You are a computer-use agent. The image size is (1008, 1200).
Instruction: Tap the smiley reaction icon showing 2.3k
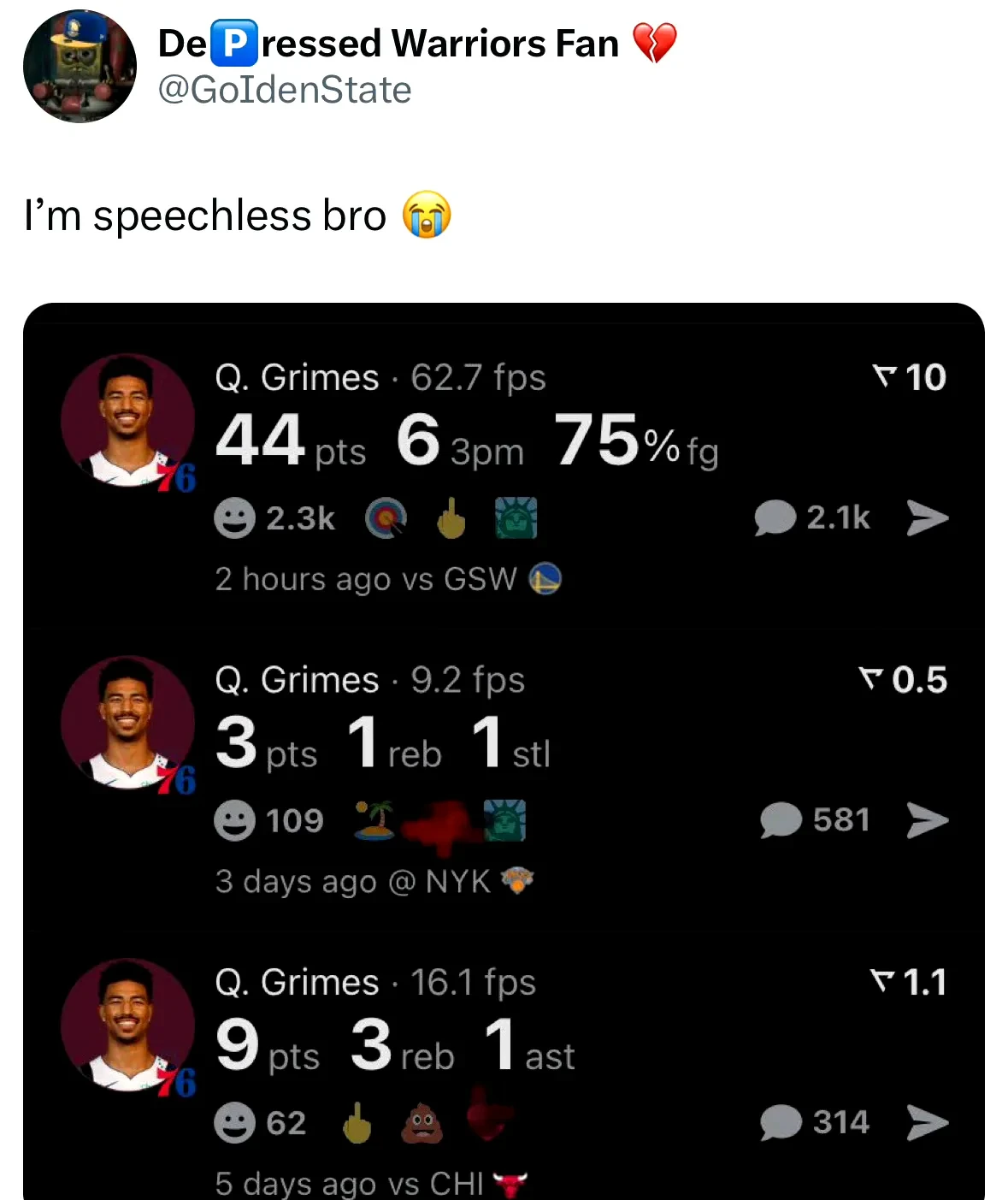point(235,518)
